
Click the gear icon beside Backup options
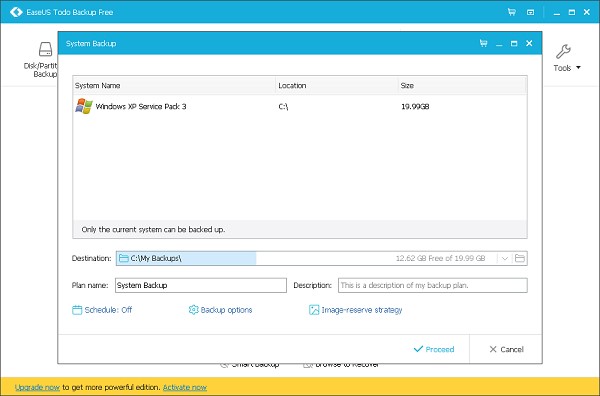[194, 310]
